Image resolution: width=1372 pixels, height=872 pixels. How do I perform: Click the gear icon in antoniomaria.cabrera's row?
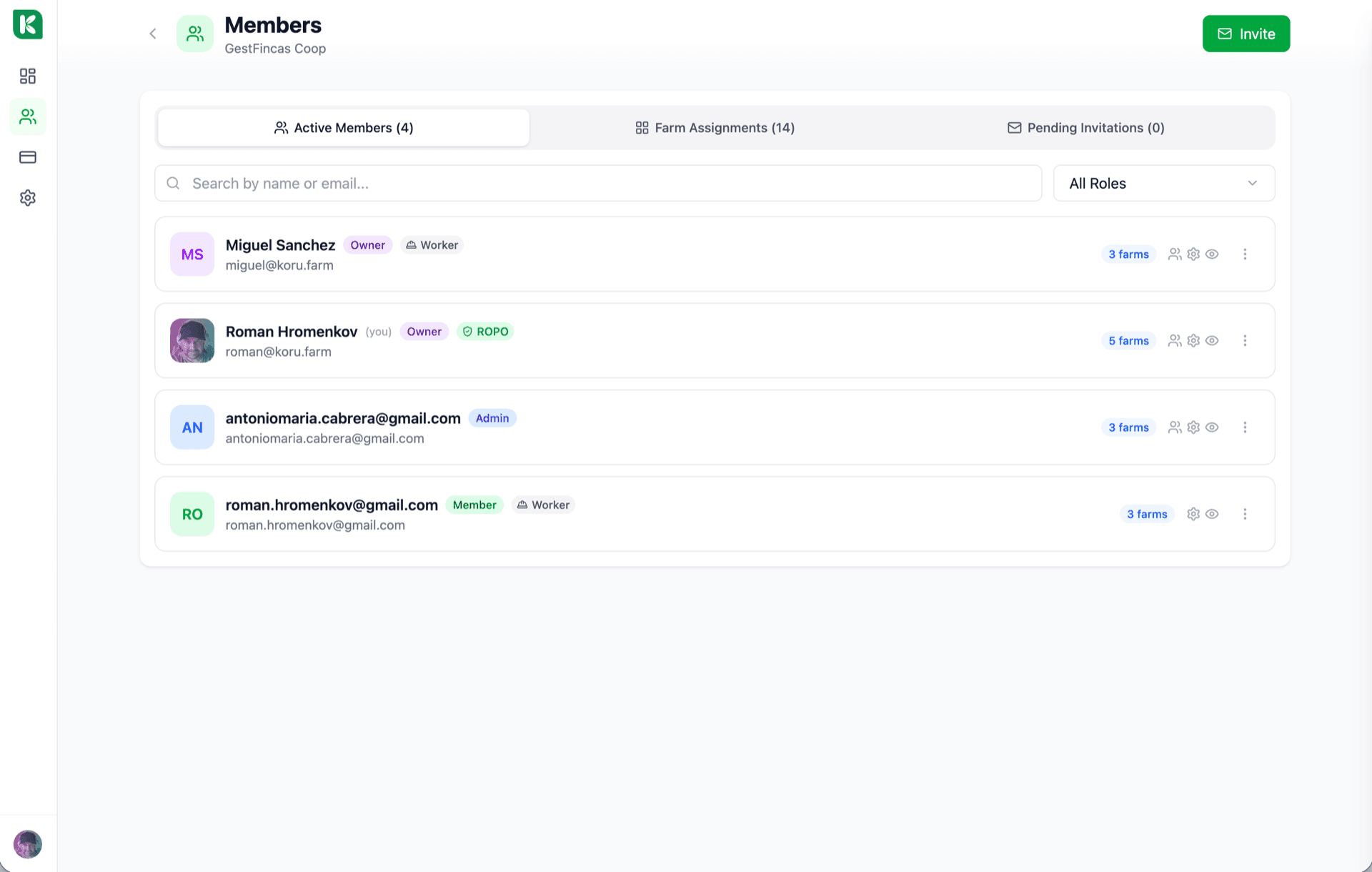point(1193,427)
